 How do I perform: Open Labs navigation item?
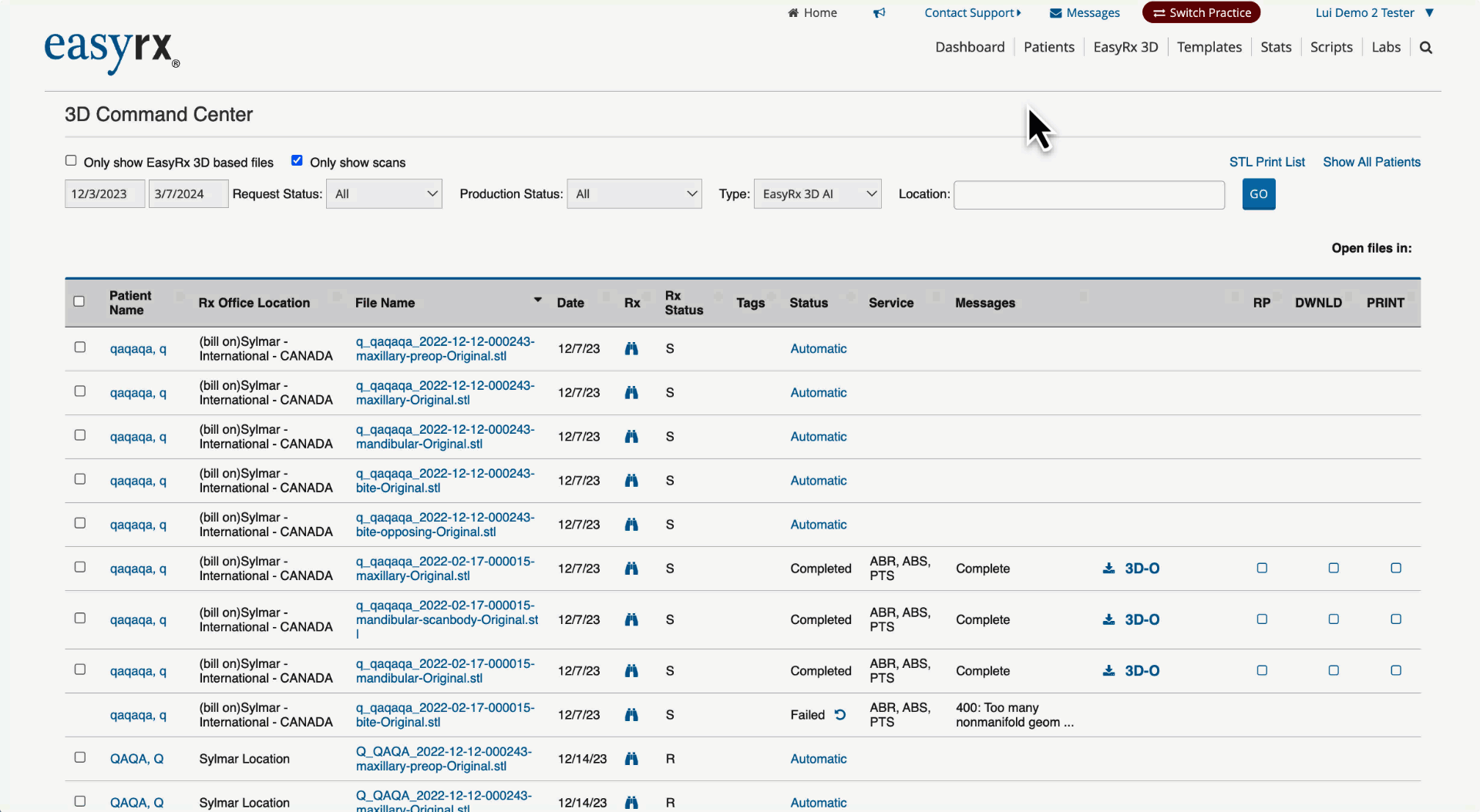tap(1386, 48)
